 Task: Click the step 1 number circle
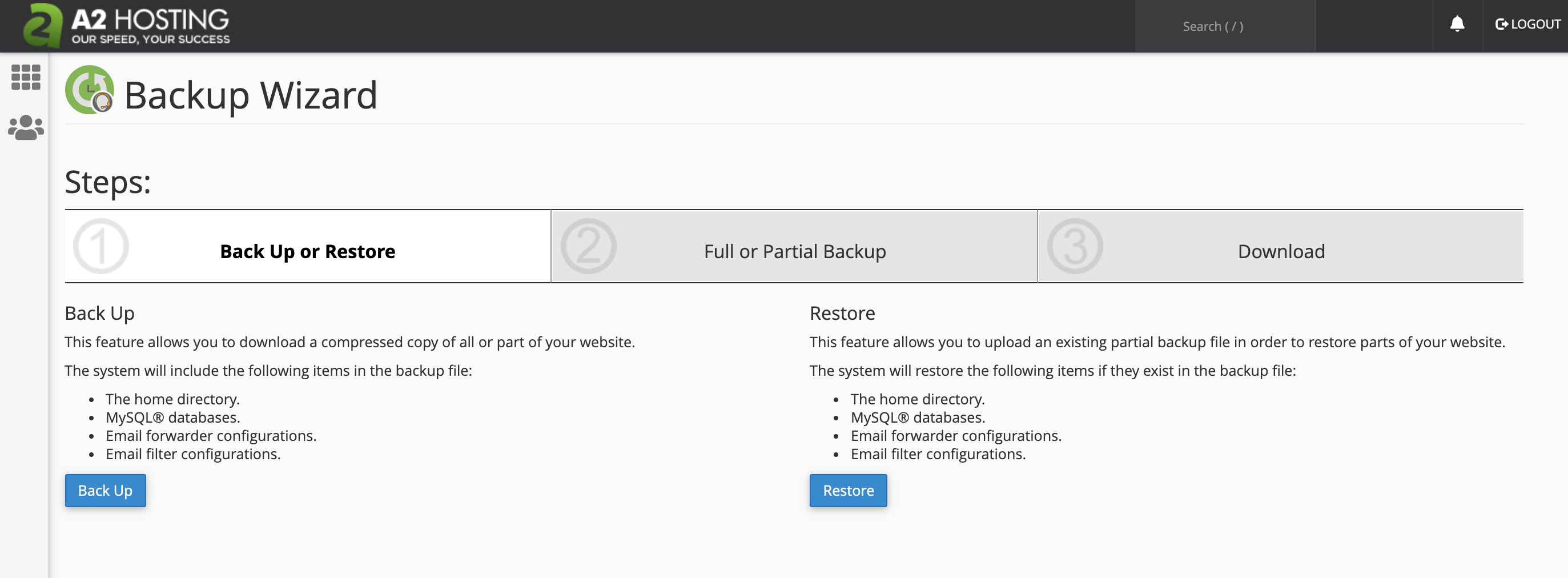pos(100,247)
